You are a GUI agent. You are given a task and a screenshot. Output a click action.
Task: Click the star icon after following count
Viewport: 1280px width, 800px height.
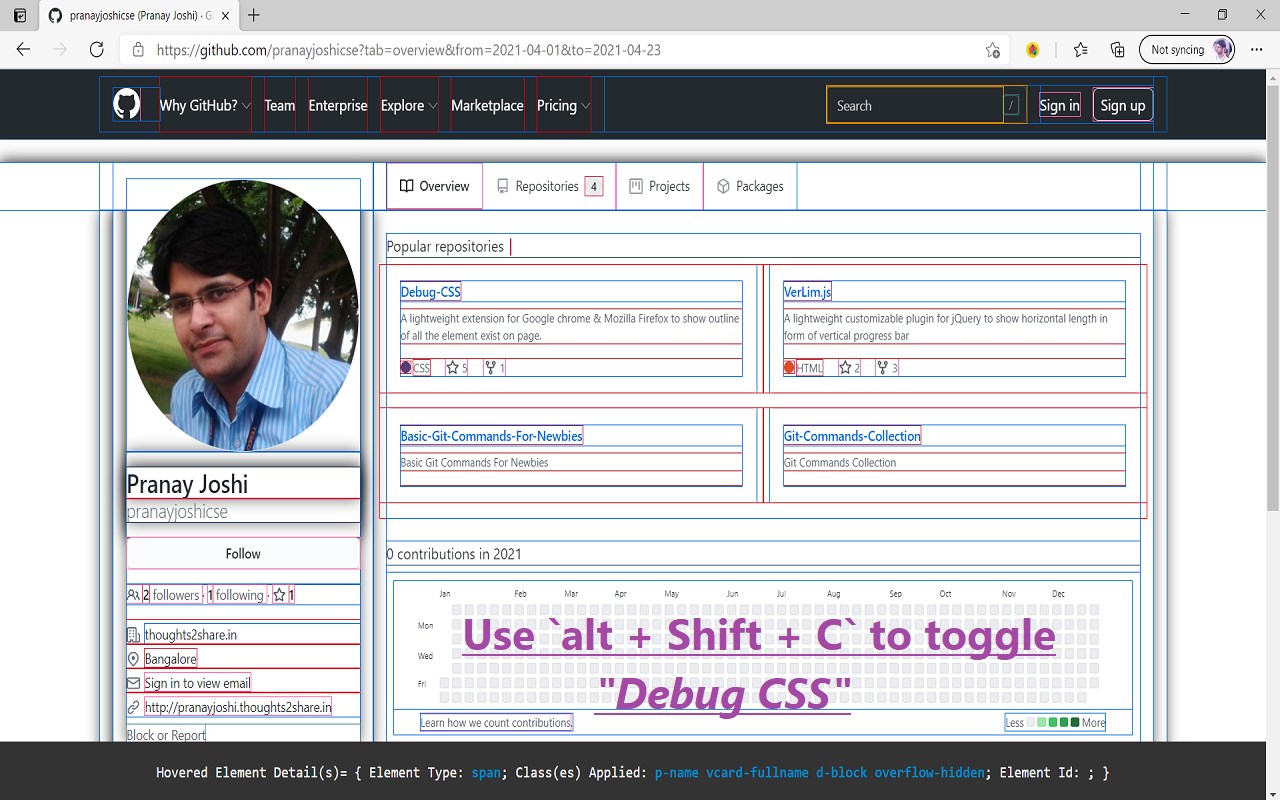click(x=279, y=595)
